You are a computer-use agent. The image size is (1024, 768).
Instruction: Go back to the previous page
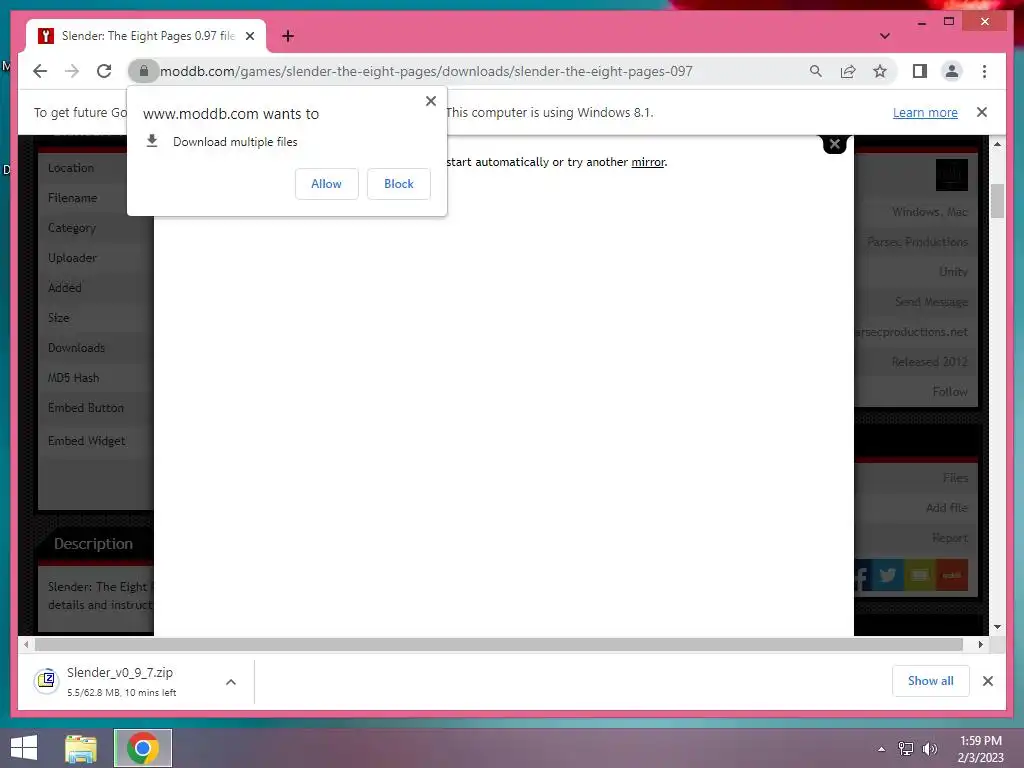click(x=40, y=71)
